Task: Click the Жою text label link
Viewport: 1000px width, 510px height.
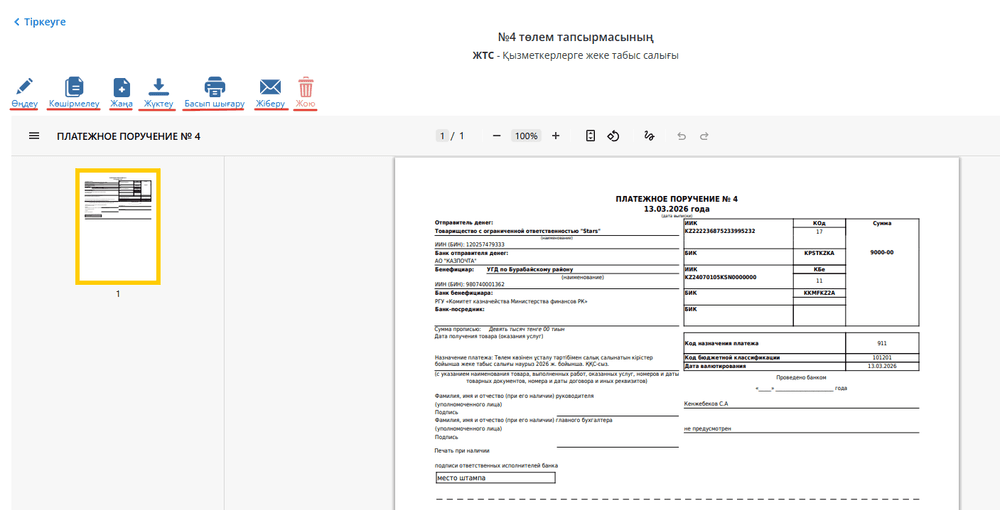Action: pyautogui.click(x=306, y=104)
